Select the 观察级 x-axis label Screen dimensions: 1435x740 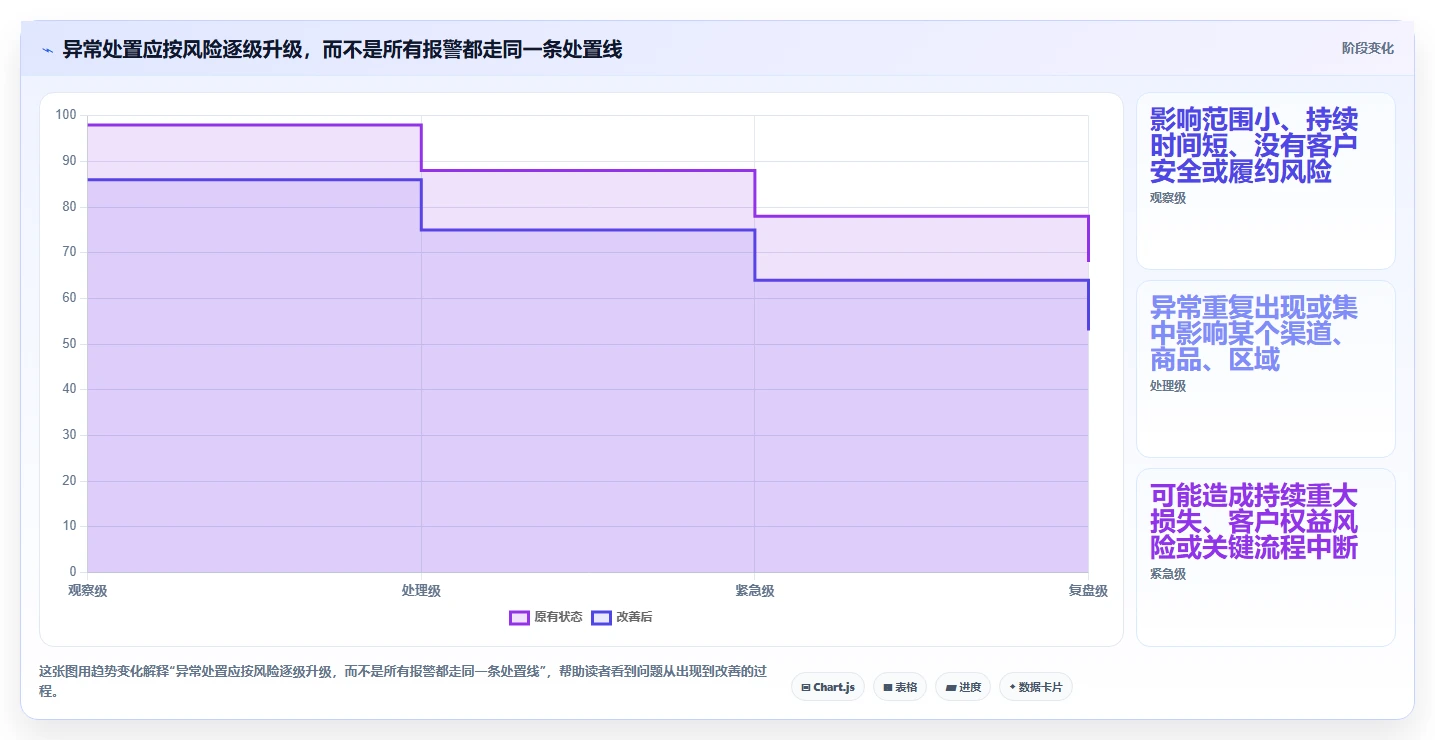click(88, 591)
